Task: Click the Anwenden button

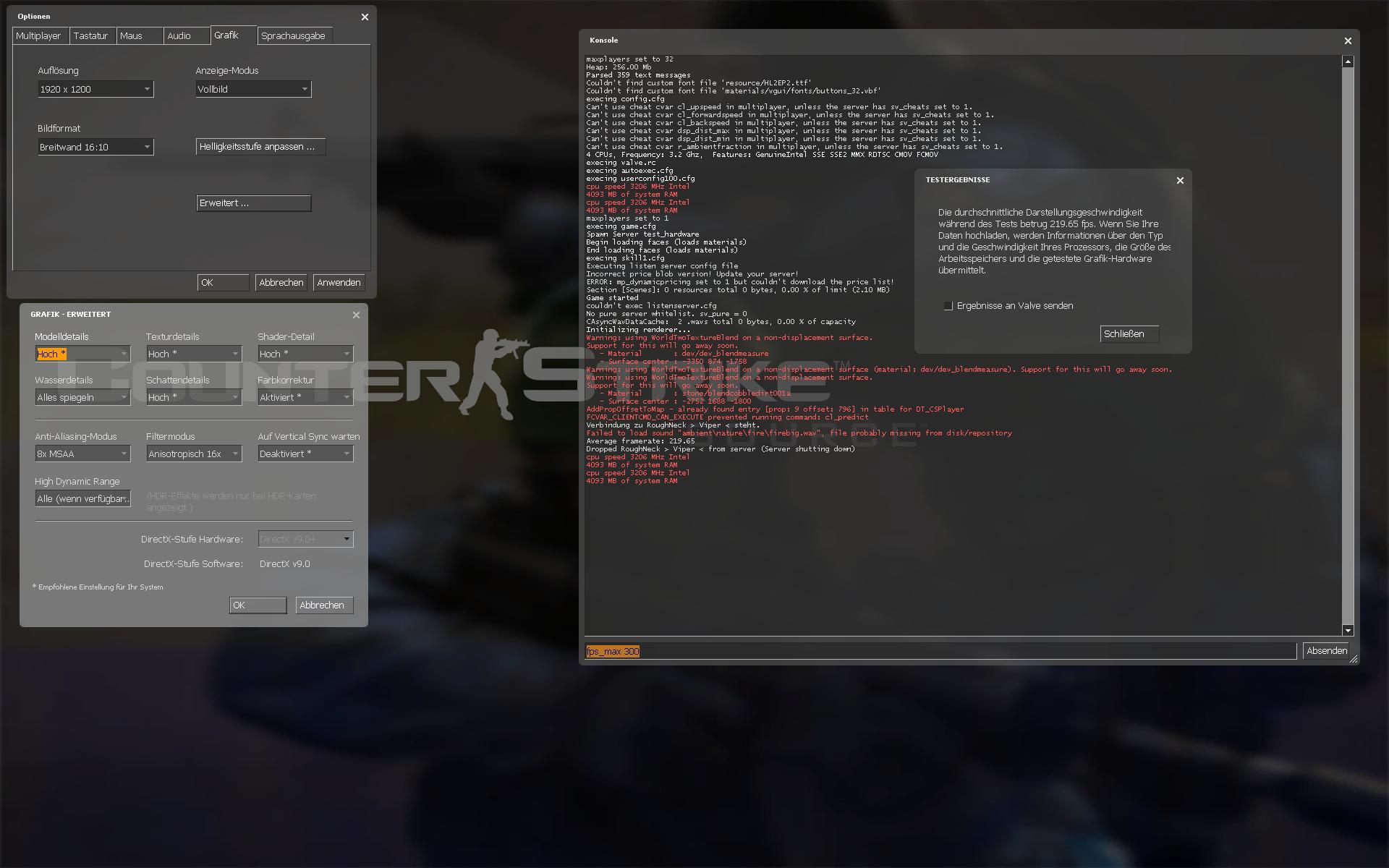Action: (339, 283)
